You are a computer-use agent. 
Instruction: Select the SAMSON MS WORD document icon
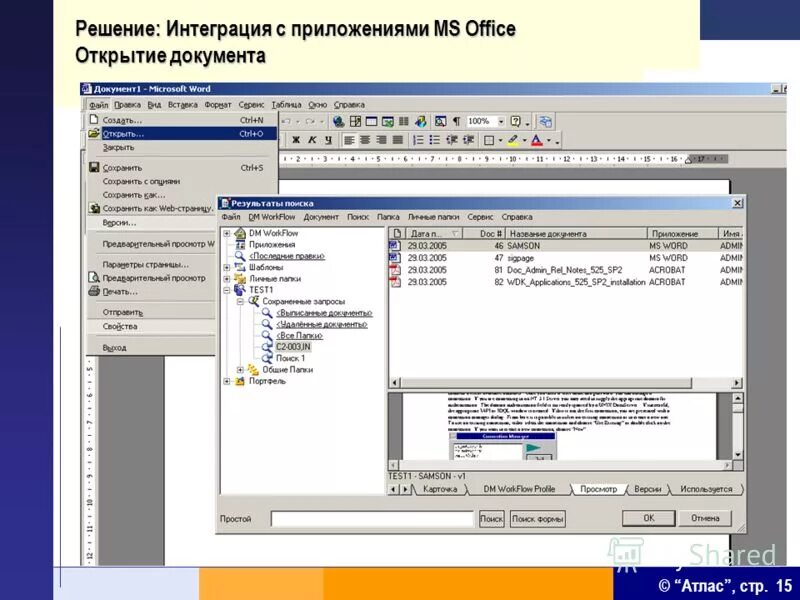pos(393,247)
